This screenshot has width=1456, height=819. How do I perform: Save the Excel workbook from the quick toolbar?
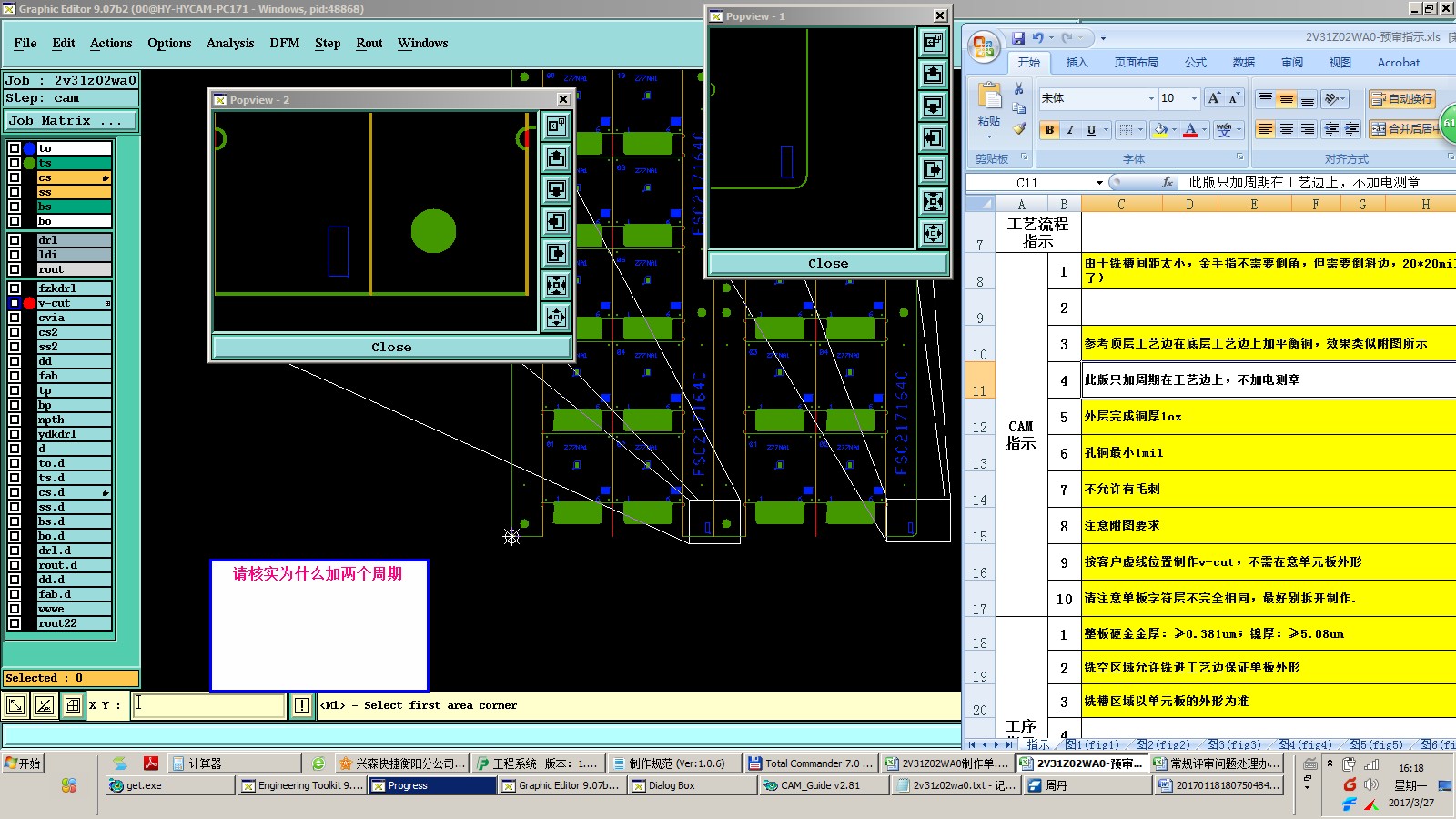pyautogui.click(x=1018, y=38)
